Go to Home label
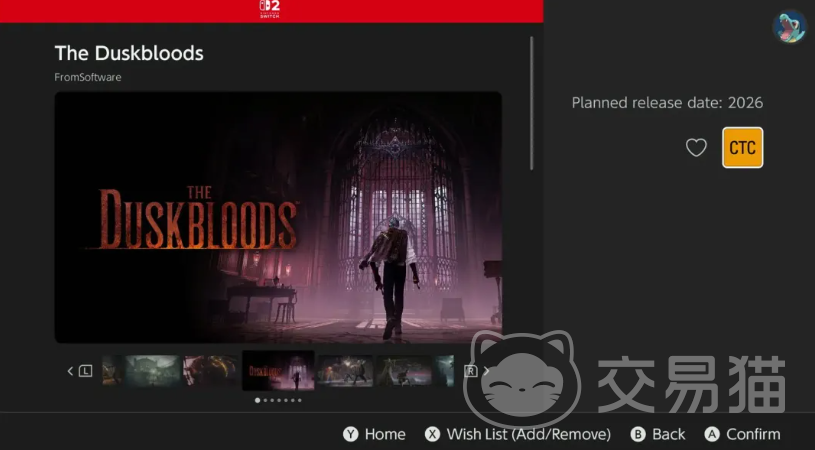This screenshot has height=450, width=815. [385, 434]
